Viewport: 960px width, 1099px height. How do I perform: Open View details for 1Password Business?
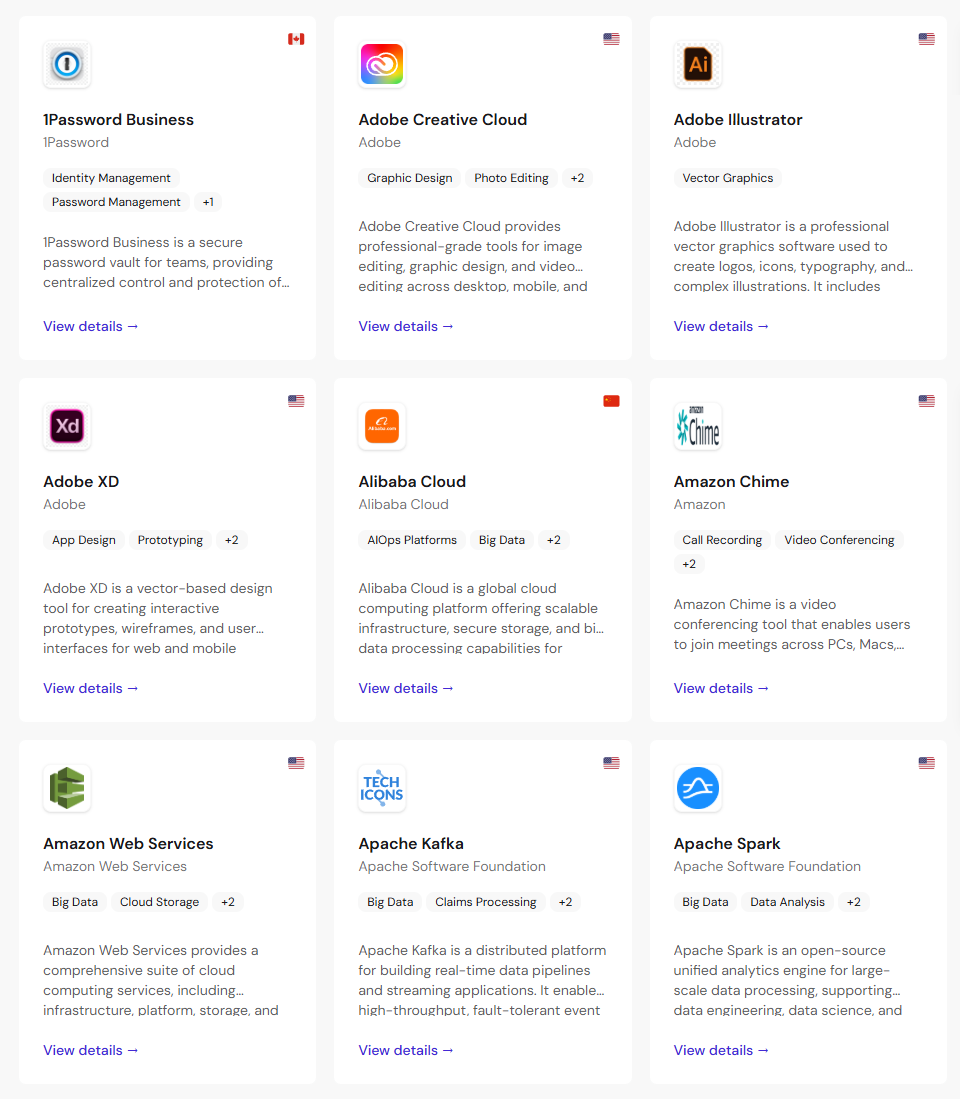(90, 327)
